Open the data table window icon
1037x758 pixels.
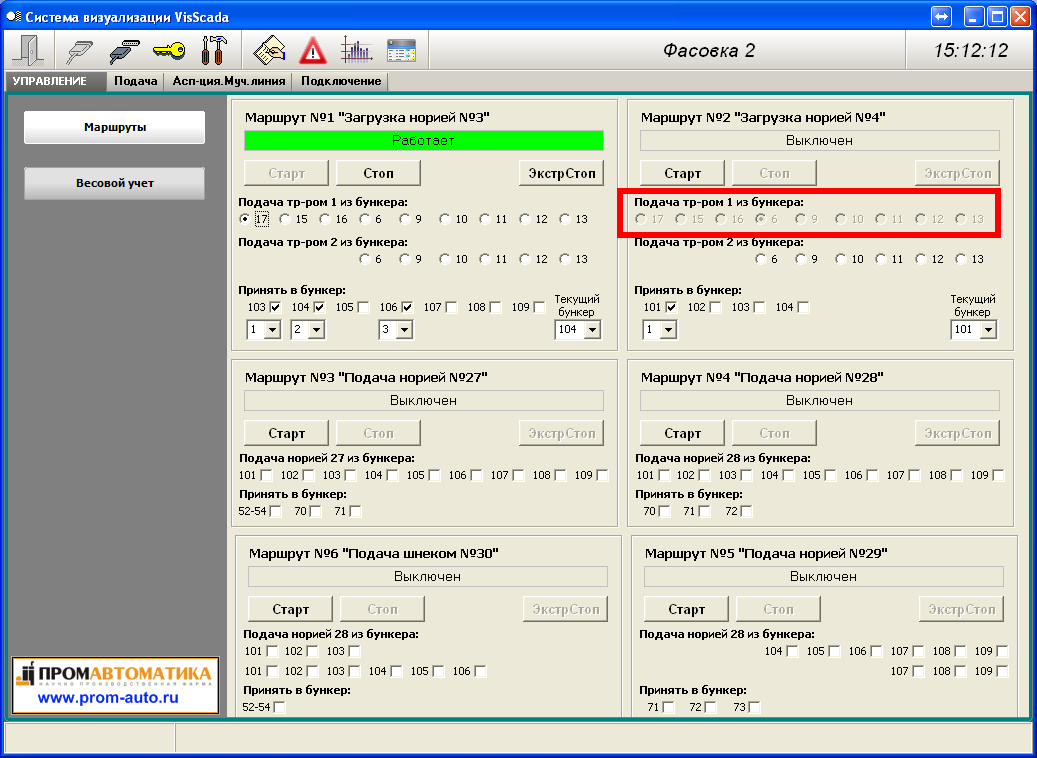coord(401,50)
